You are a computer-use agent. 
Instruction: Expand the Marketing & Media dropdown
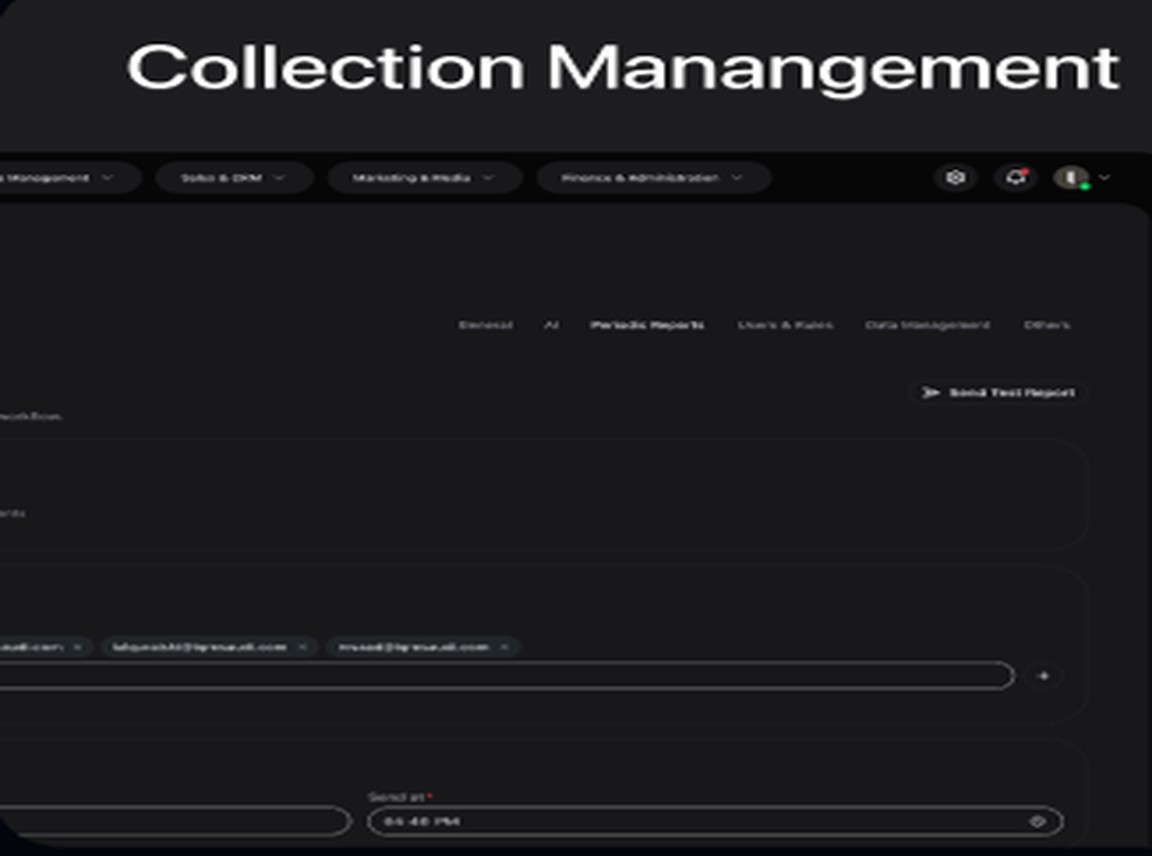[425, 178]
